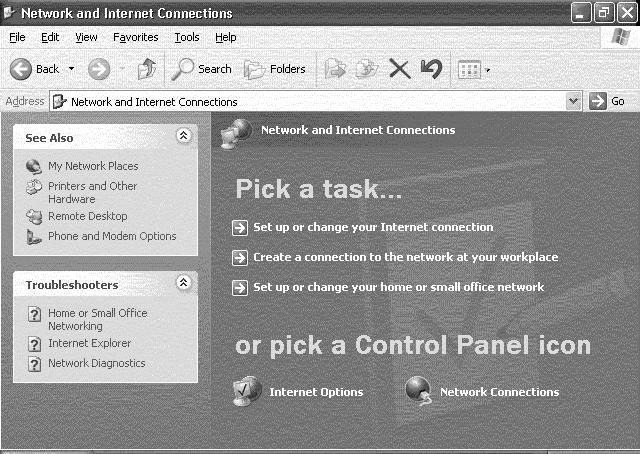Click Set up or change your Internet connection
Image resolution: width=640 pixels, height=454 pixels.
pos(373,227)
